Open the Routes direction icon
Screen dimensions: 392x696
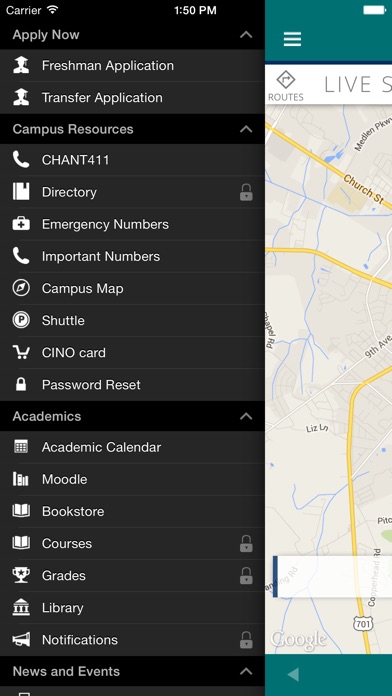click(286, 80)
